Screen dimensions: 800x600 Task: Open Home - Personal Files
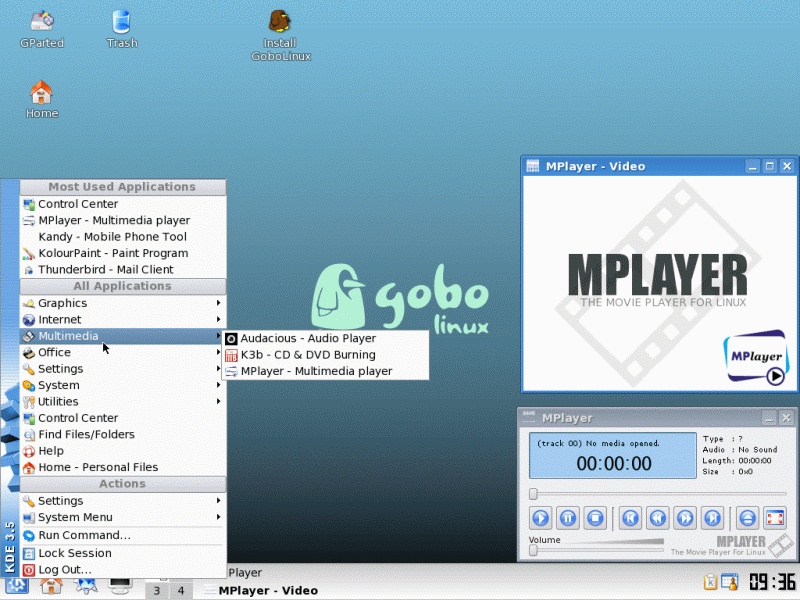click(123, 467)
